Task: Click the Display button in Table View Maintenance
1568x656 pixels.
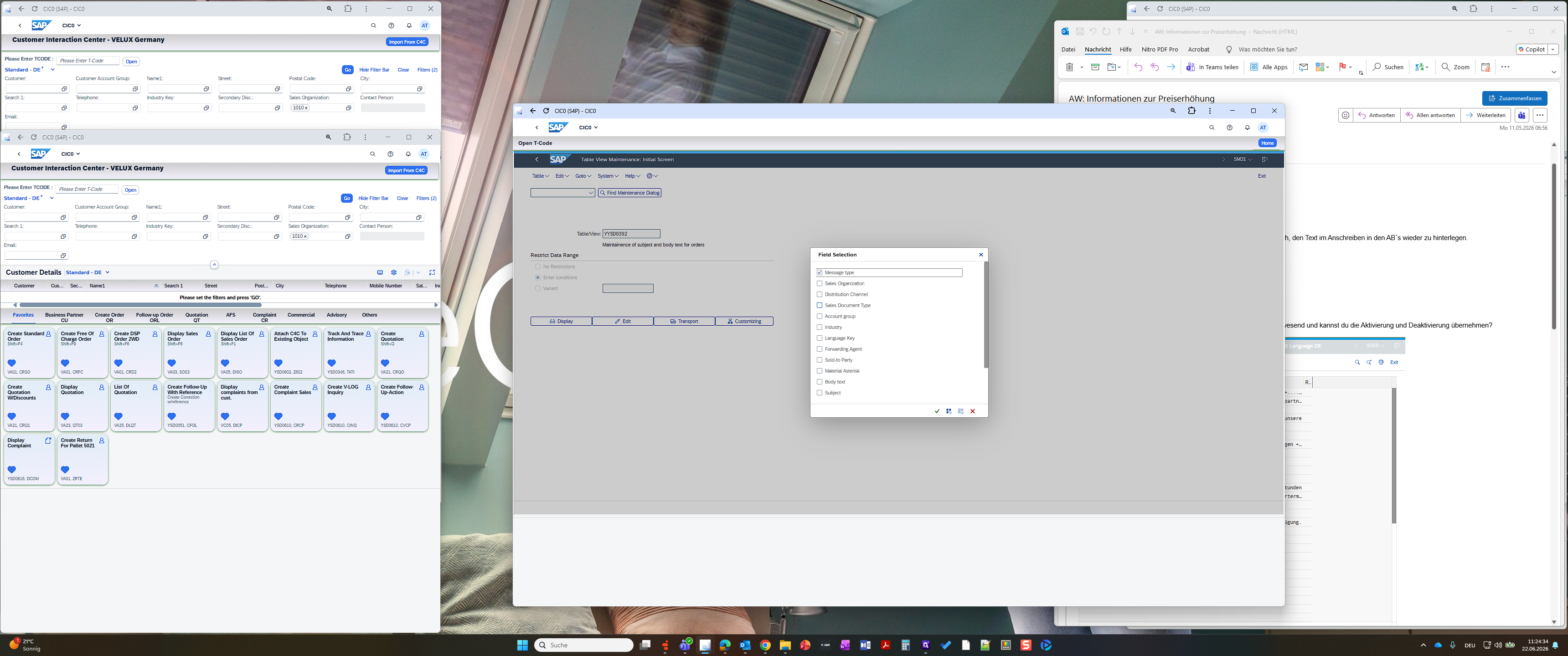Action: click(561, 321)
